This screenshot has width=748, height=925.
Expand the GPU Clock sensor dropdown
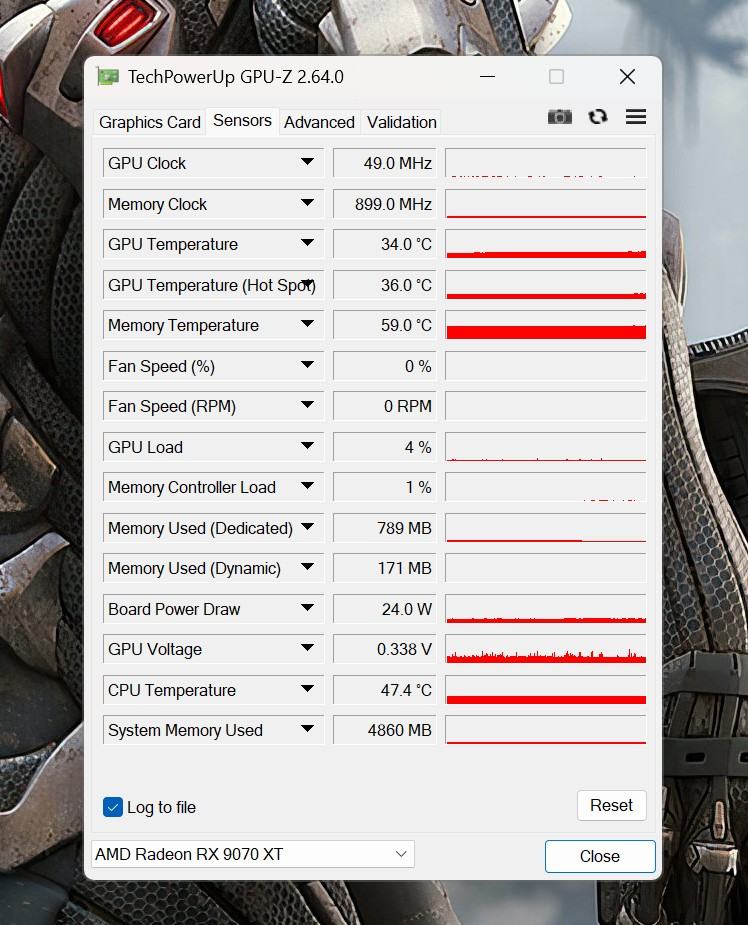[307, 162]
